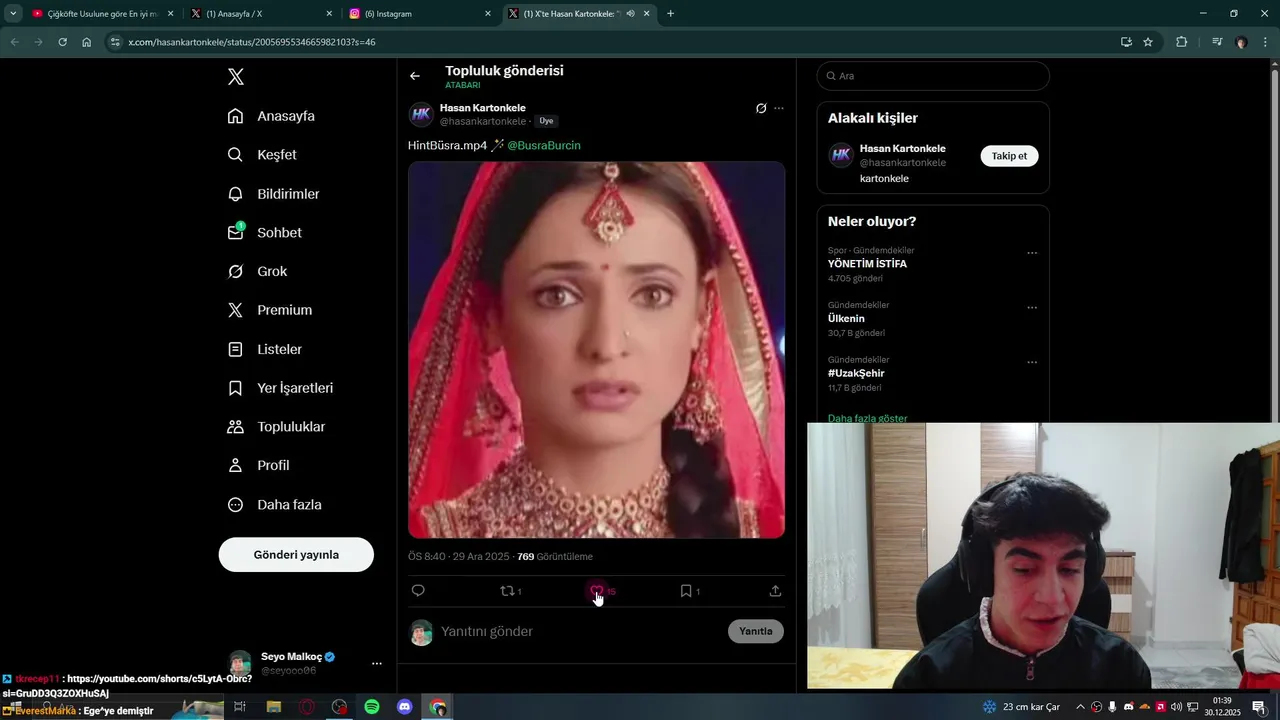Open tab search dropdown arrow
The height and width of the screenshot is (720, 1280).
pyautogui.click(x=13, y=14)
